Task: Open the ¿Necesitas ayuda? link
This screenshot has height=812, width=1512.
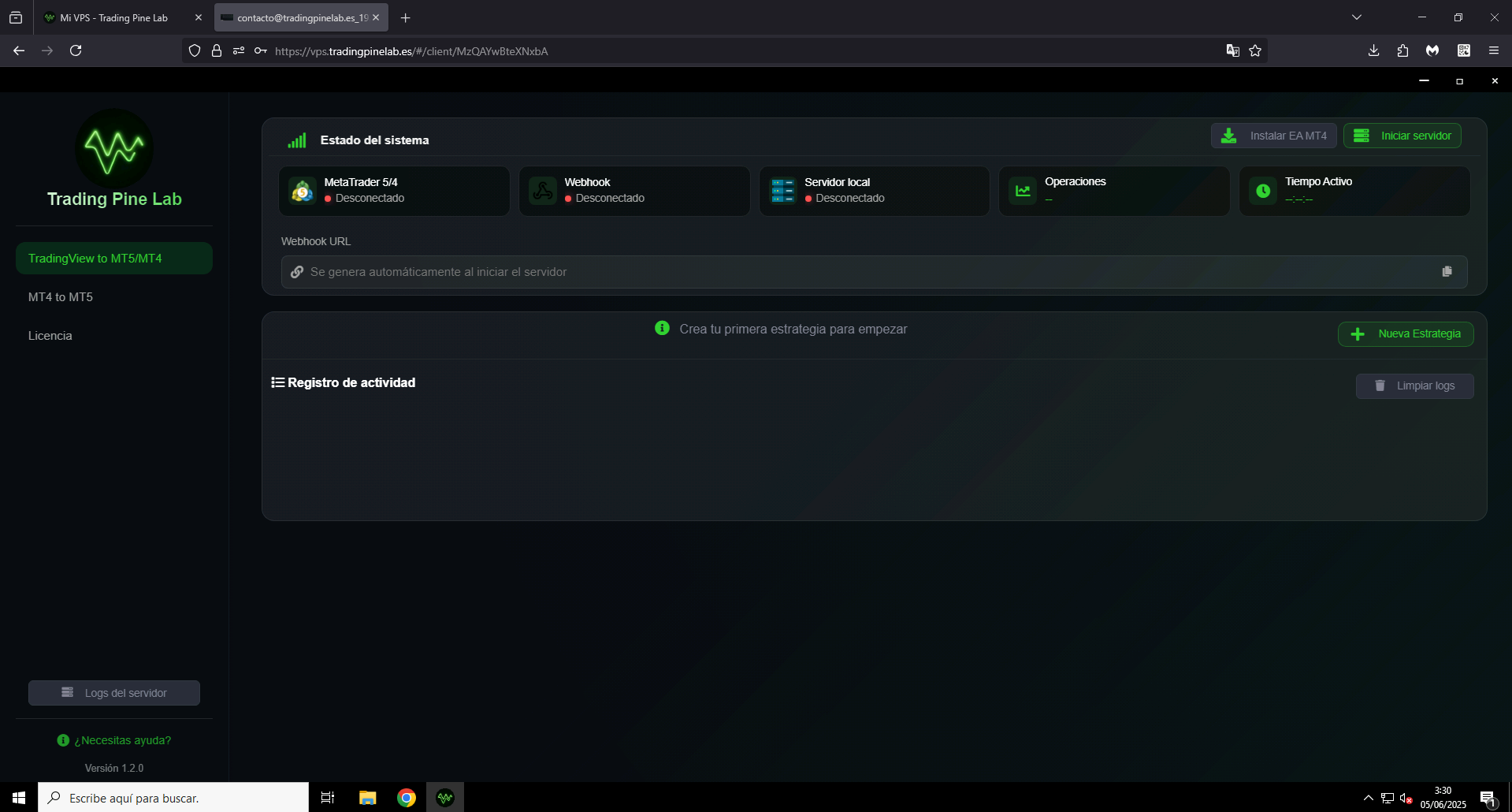Action: click(x=113, y=739)
